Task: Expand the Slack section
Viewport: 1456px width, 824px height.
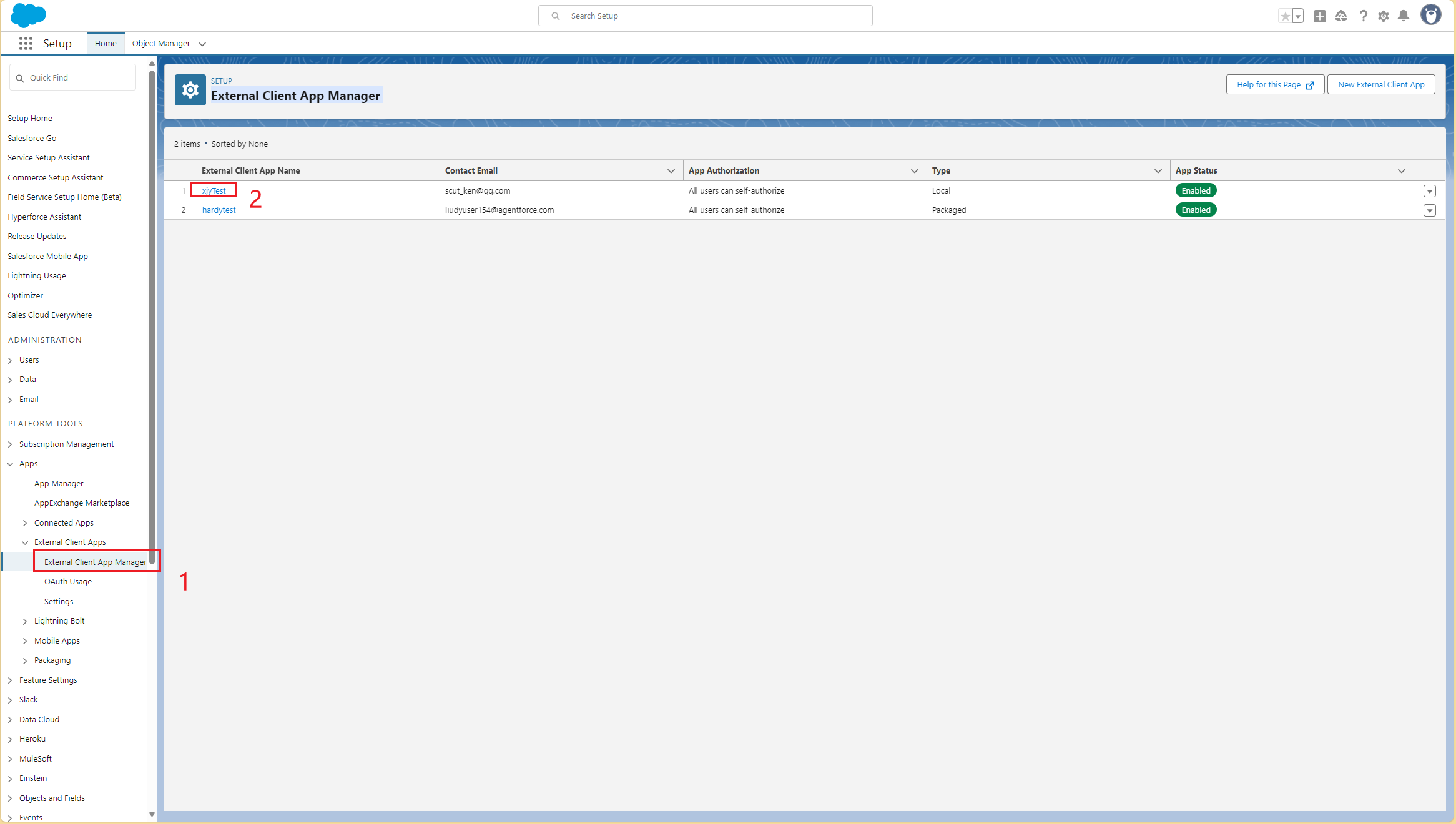Action: [x=10, y=700]
